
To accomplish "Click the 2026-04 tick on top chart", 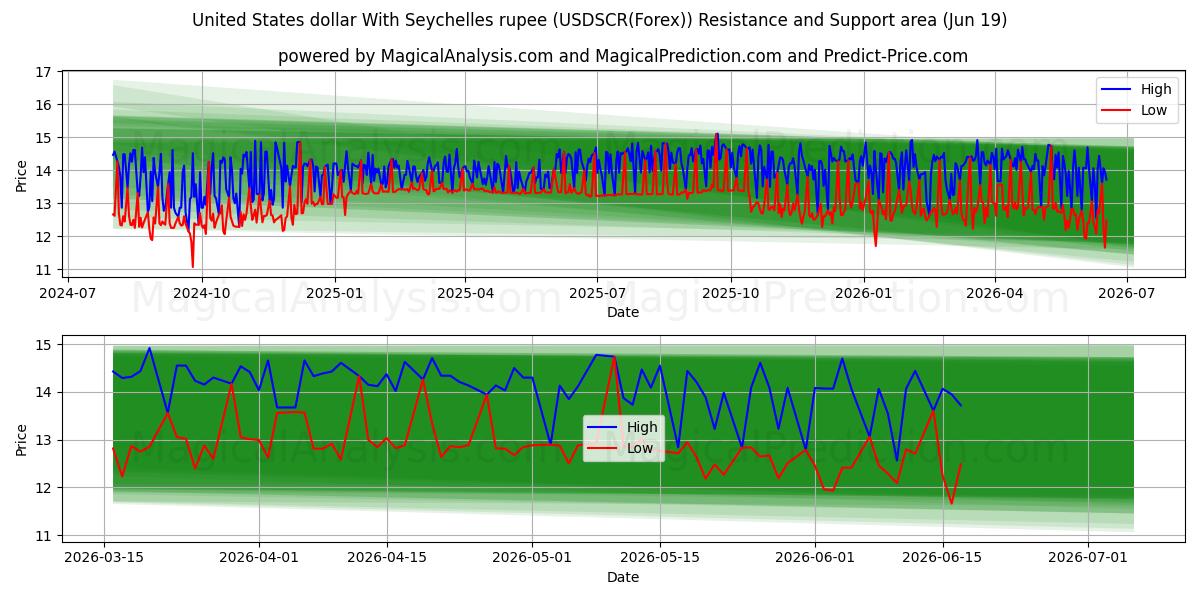I will pyautogui.click(x=994, y=293).
